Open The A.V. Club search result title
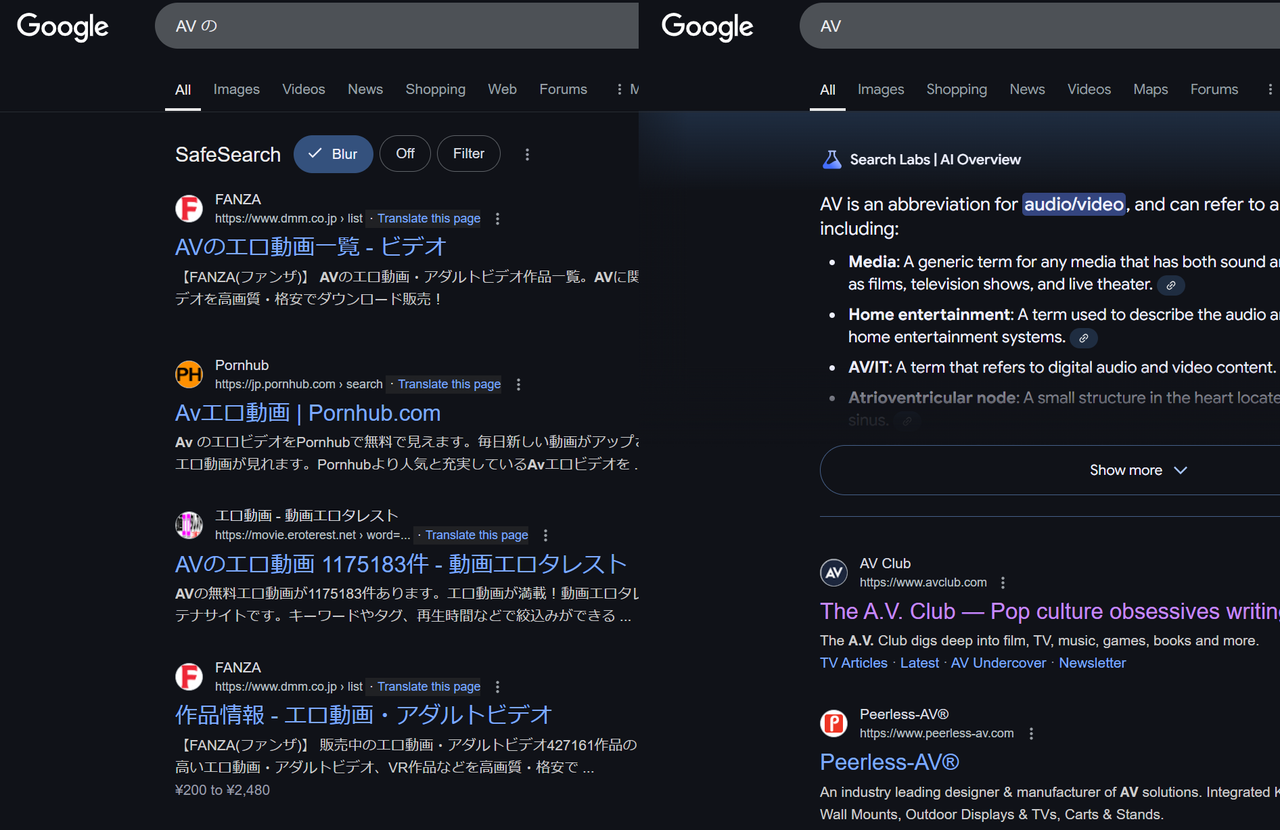The height and width of the screenshot is (830, 1280). click(1050, 611)
